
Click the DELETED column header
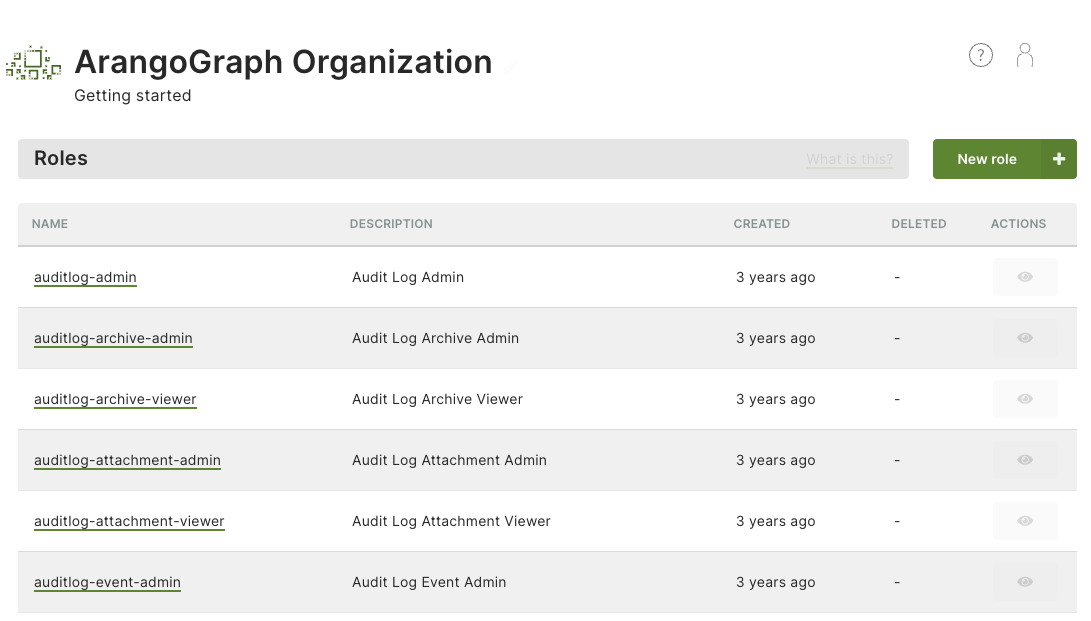coord(918,224)
